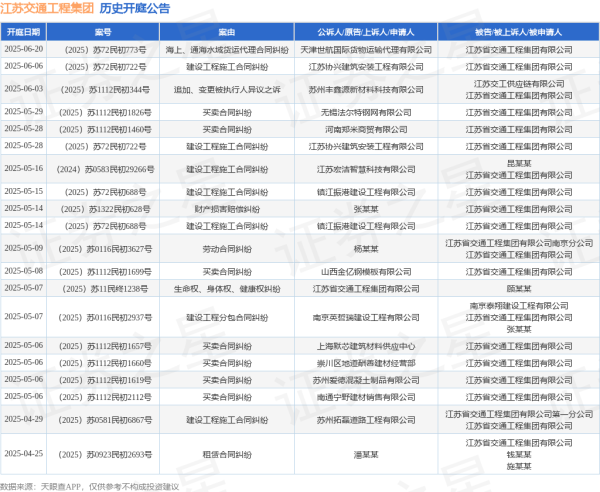This screenshot has width=600, height=492.
Task: Click 天津世航国际货物运输代理有限公司 plaintiff cell
Action: [x=366, y=50]
